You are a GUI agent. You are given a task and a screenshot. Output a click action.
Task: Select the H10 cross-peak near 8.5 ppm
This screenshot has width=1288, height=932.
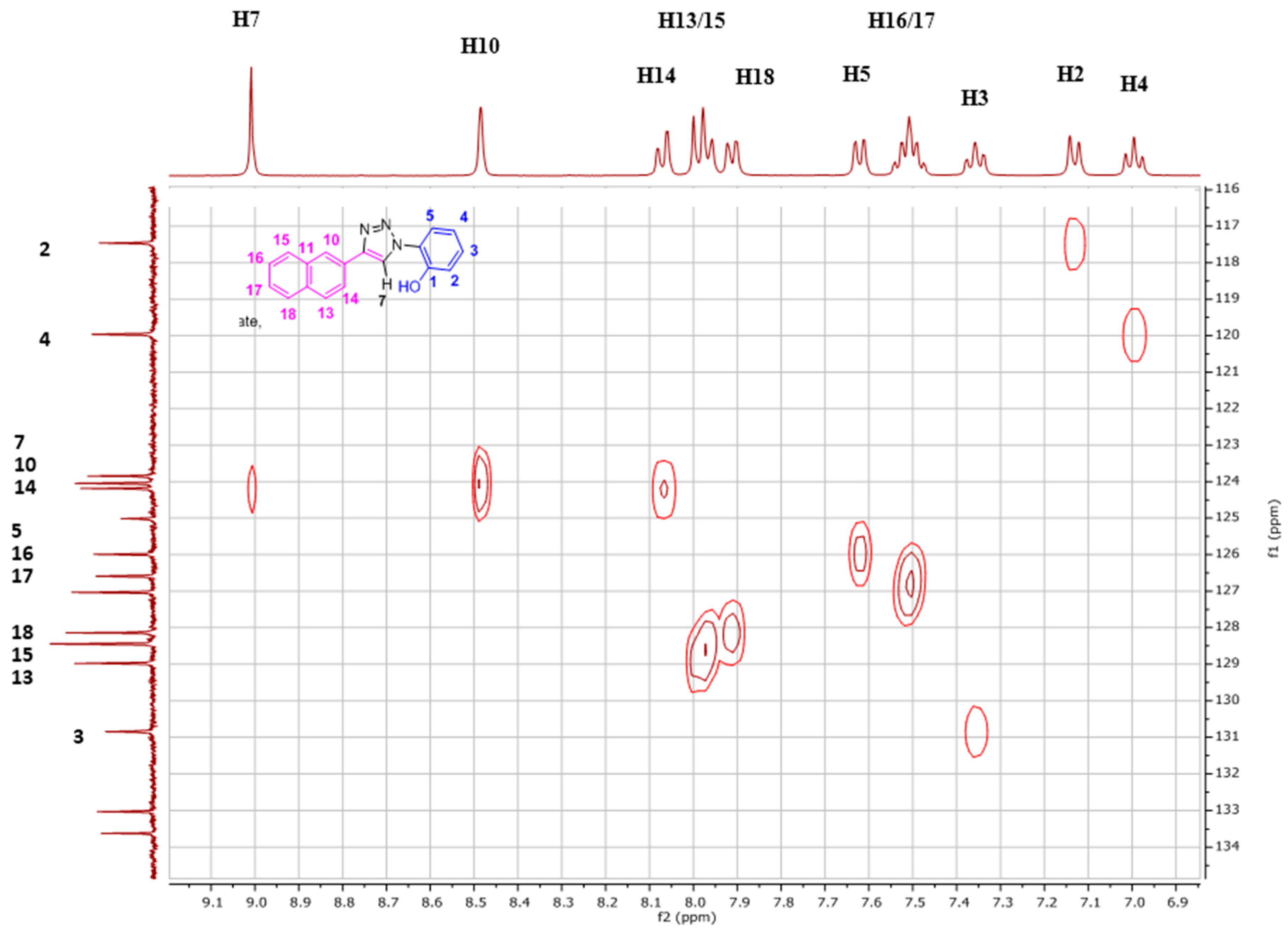pos(480,484)
